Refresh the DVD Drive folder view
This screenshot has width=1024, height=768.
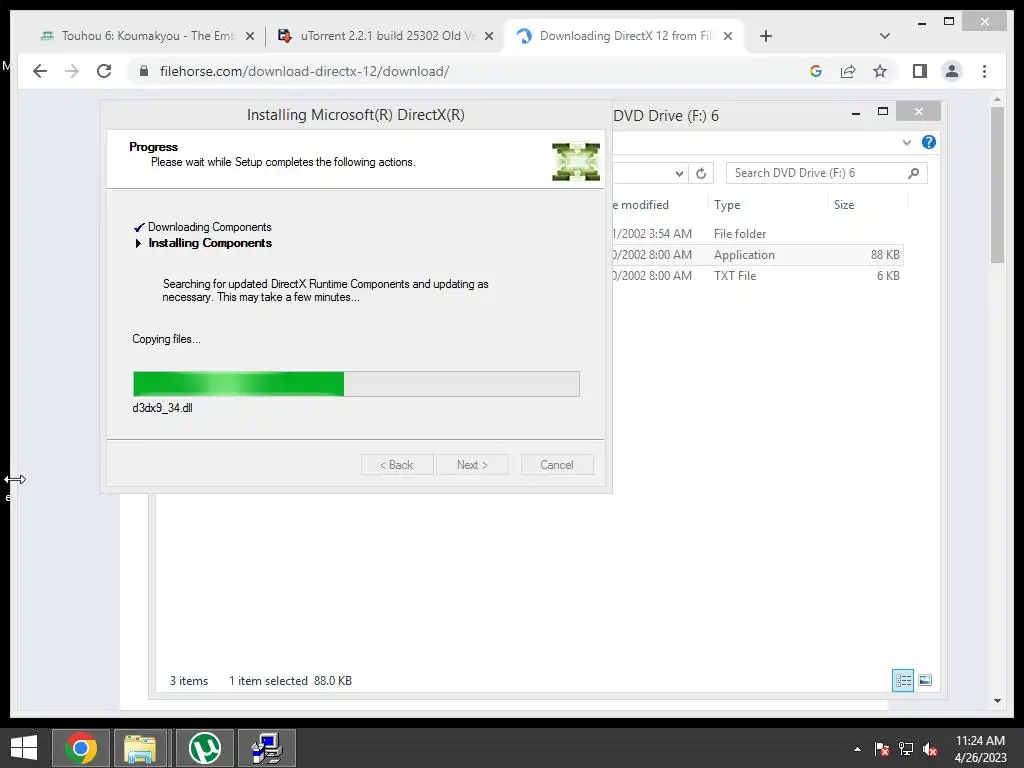point(701,173)
